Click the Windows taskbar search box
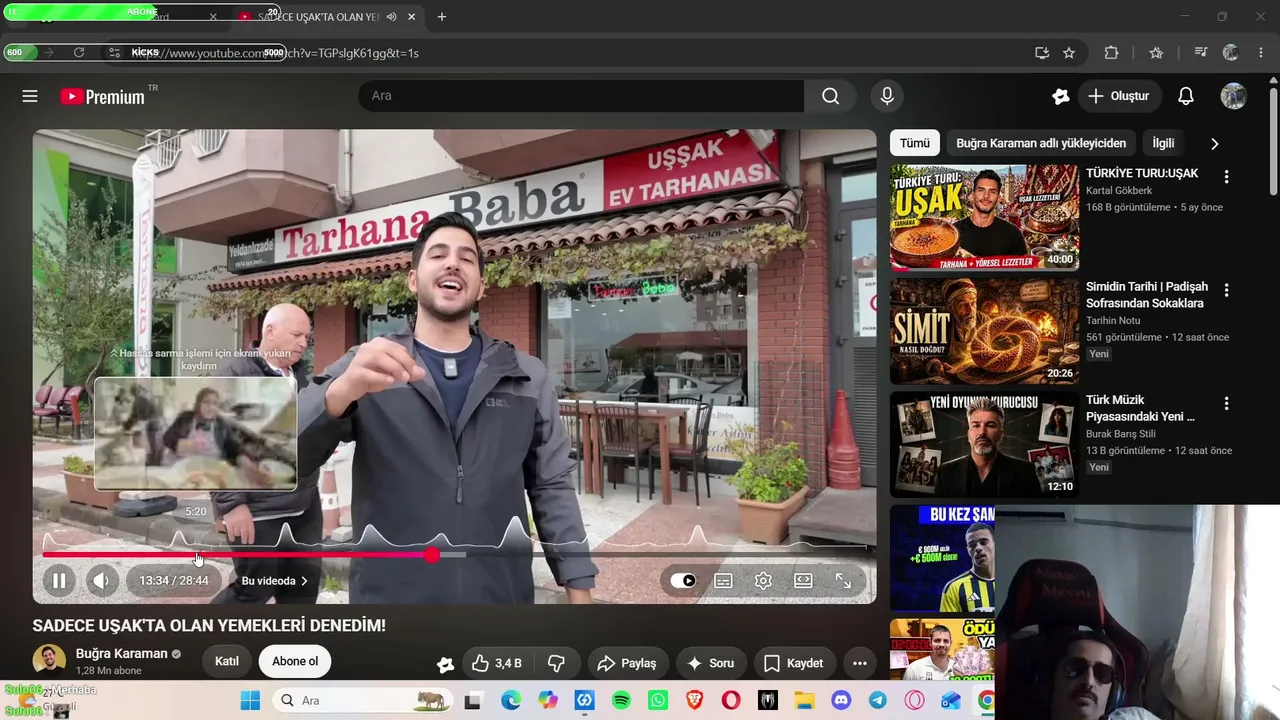 coord(362,701)
